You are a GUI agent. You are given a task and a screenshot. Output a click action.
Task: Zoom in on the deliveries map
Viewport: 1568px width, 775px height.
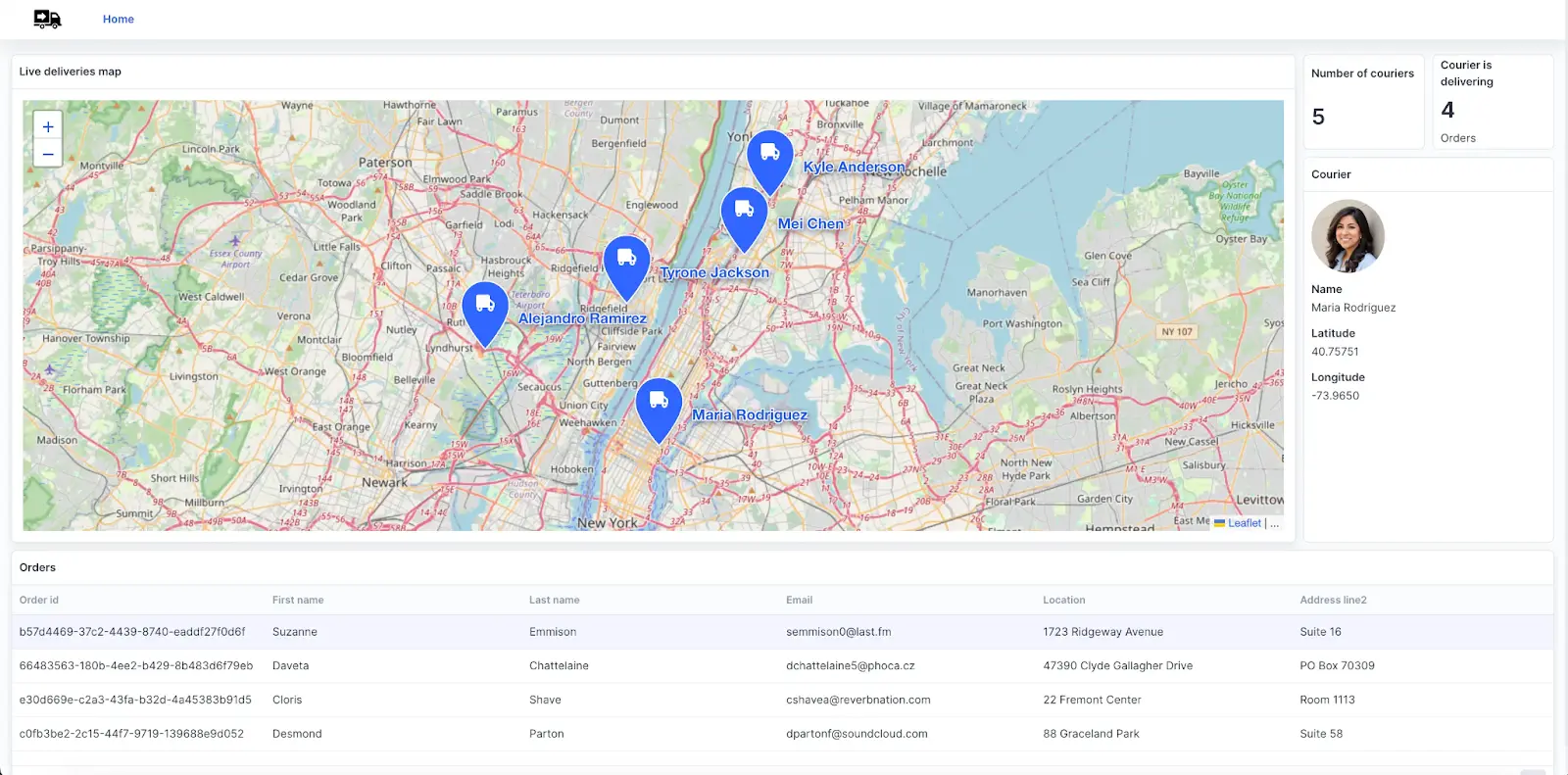click(x=48, y=126)
